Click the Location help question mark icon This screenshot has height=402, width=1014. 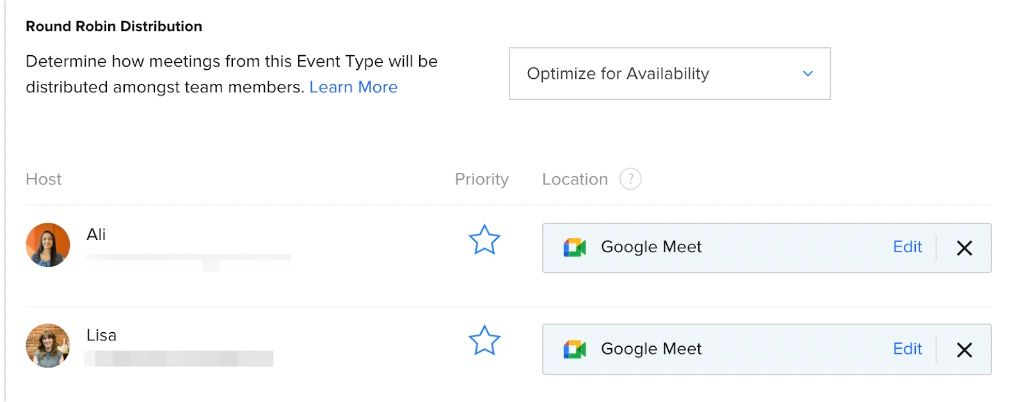[x=630, y=179]
